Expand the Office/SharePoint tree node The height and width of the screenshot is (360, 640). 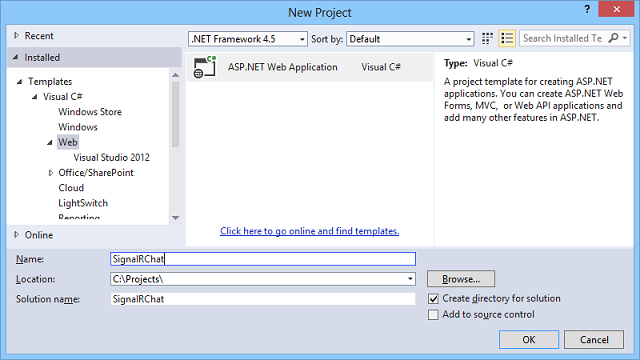51,173
